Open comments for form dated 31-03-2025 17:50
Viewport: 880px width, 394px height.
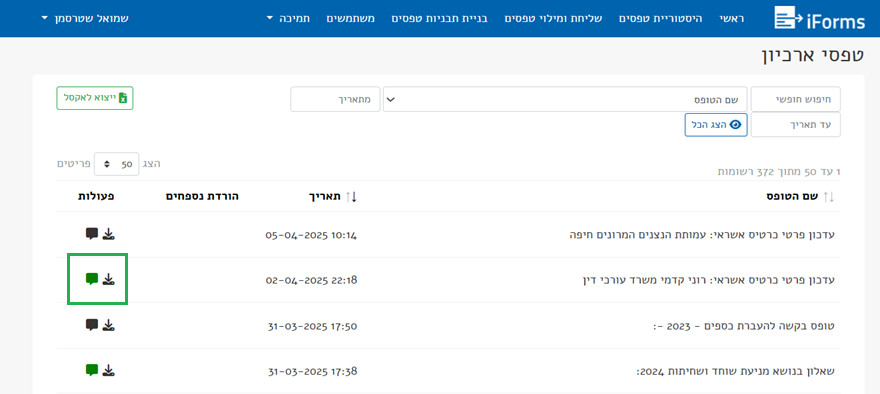[x=92, y=324]
